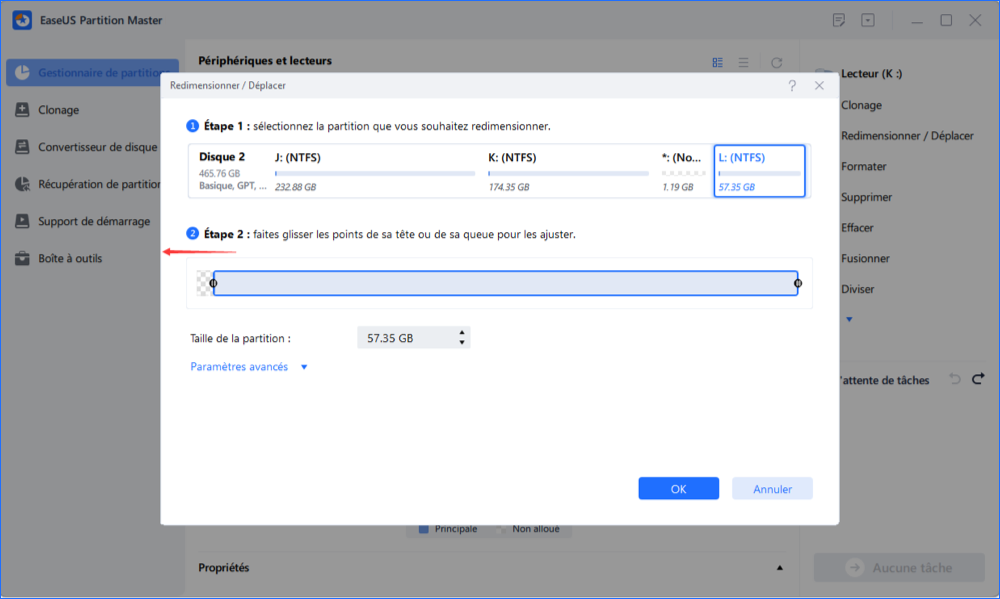Viewport: 1000px width, 599px height.
Task: Select the K: (NTFS) partition
Action: (567, 171)
